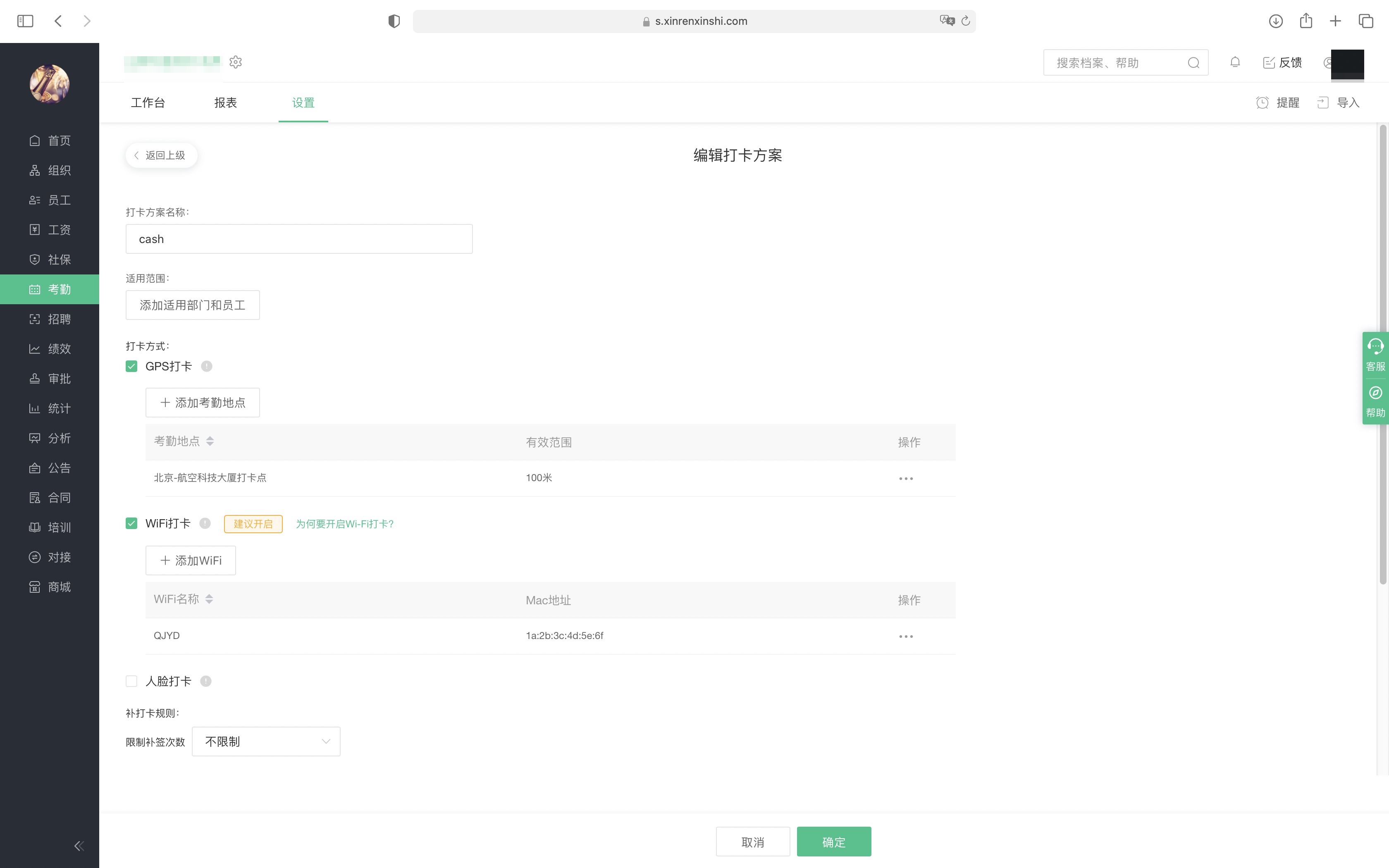Enable the 人脸打卡 checkbox
Screen dimensions: 1389x868
pyautogui.click(x=131, y=682)
